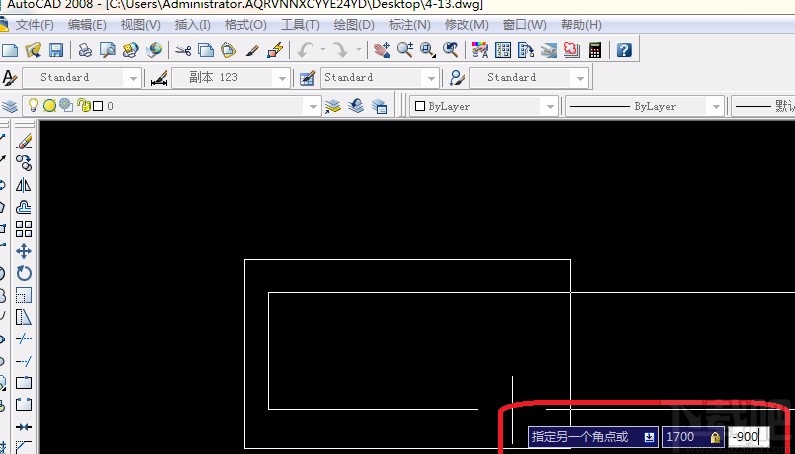Open the 编辑(E) menu
795x454 pixels.
[x=87, y=25]
